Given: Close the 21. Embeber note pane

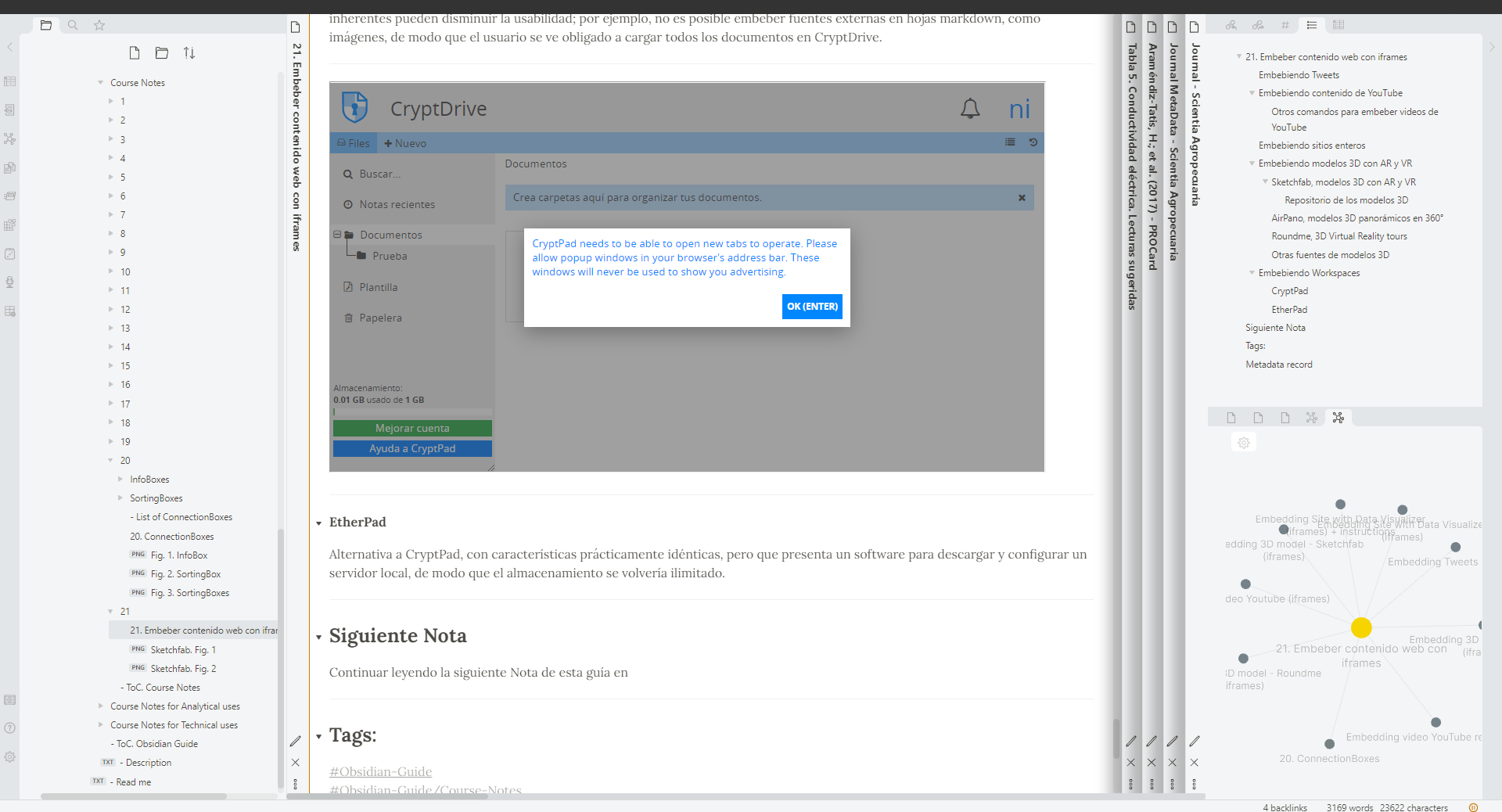Looking at the screenshot, I should tap(296, 762).
